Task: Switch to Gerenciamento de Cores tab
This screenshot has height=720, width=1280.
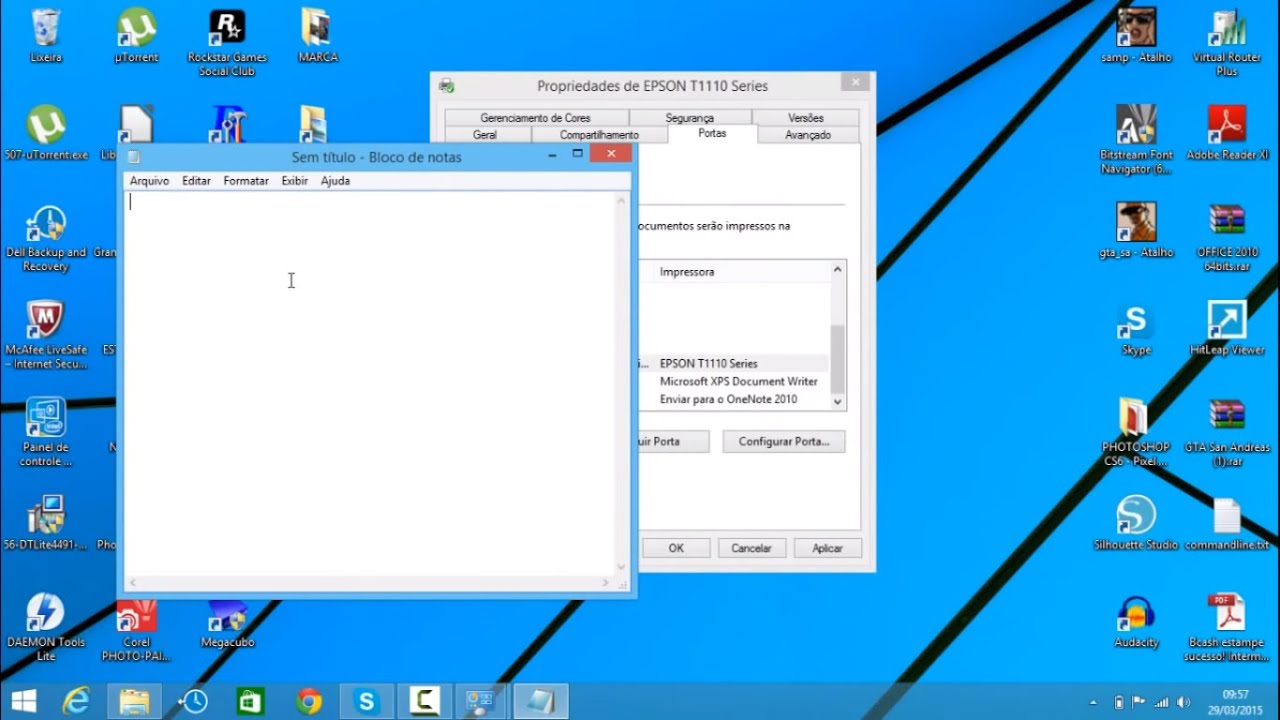Action: pyautogui.click(x=536, y=118)
